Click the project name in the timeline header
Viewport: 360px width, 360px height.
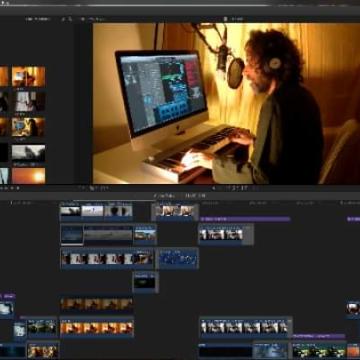click(x=164, y=196)
